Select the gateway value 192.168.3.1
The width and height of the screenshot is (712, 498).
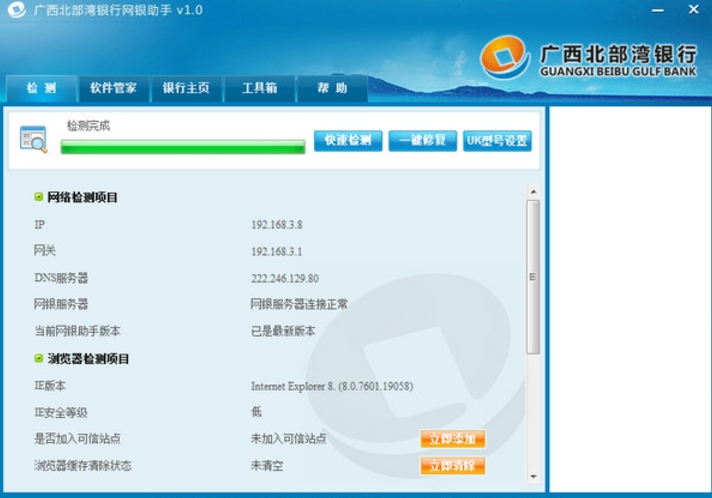click(277, 251)
